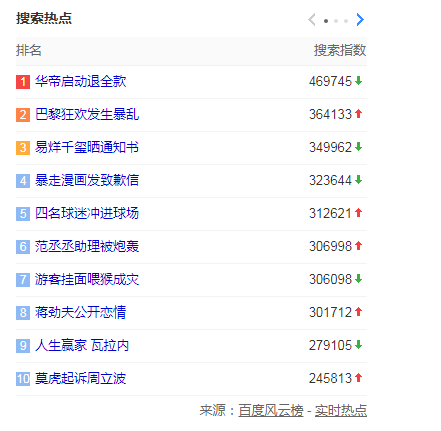This screenshot has width=441, height=431.
Task: Click rank badge number 4
Action: pyautogui.click(x=23, y=181)
